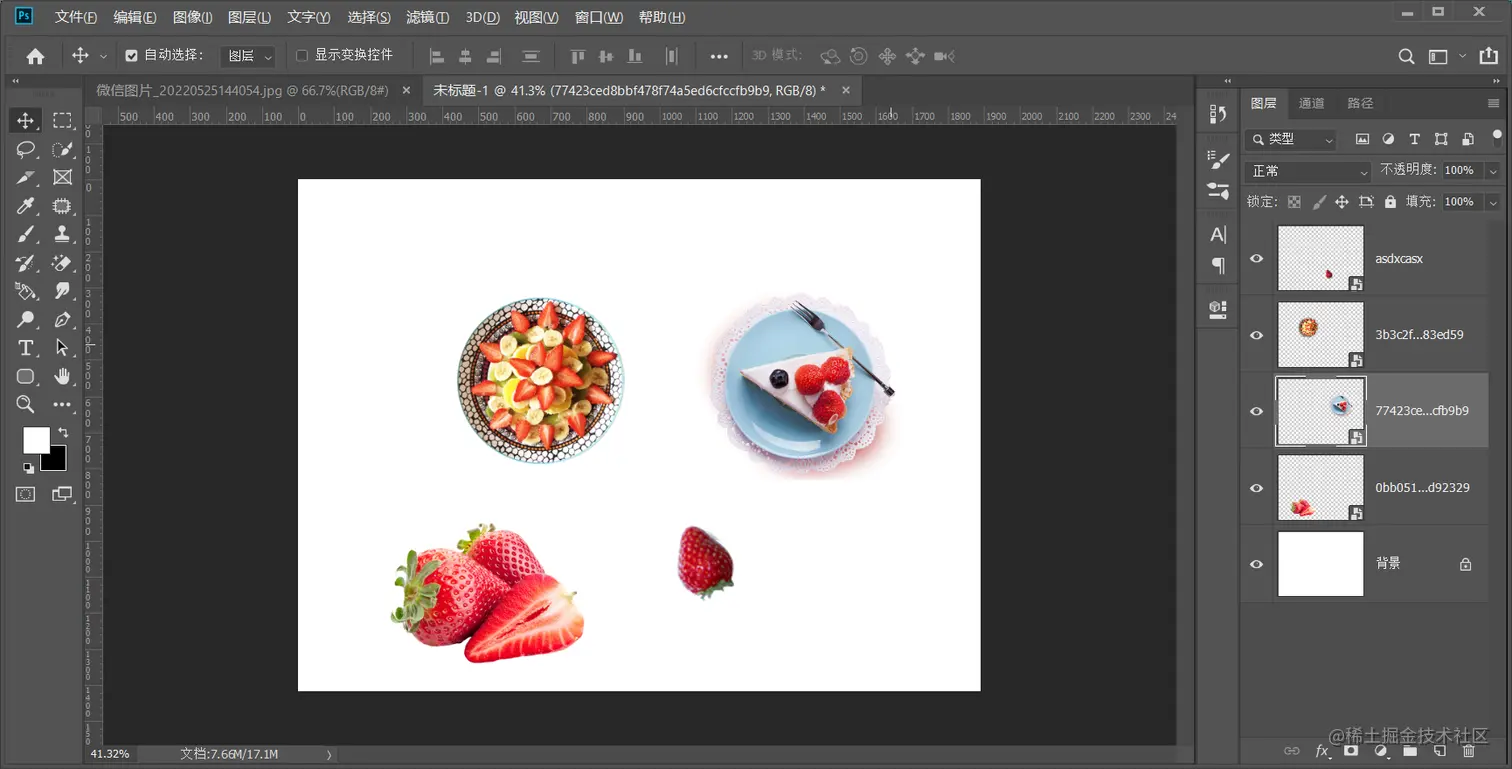The image size is (1512, 769).
Task: Hide the 3b3c2f...83ed59 layer
Action: 1257,335
